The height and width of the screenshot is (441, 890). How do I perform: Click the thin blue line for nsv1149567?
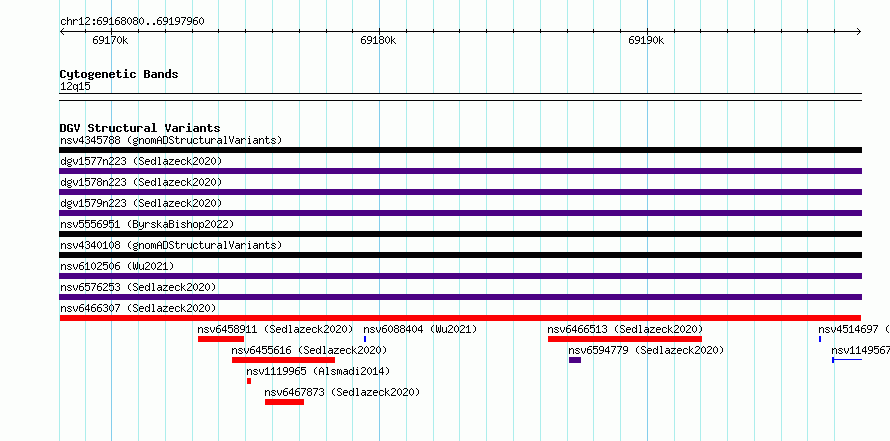pos(847,360)
